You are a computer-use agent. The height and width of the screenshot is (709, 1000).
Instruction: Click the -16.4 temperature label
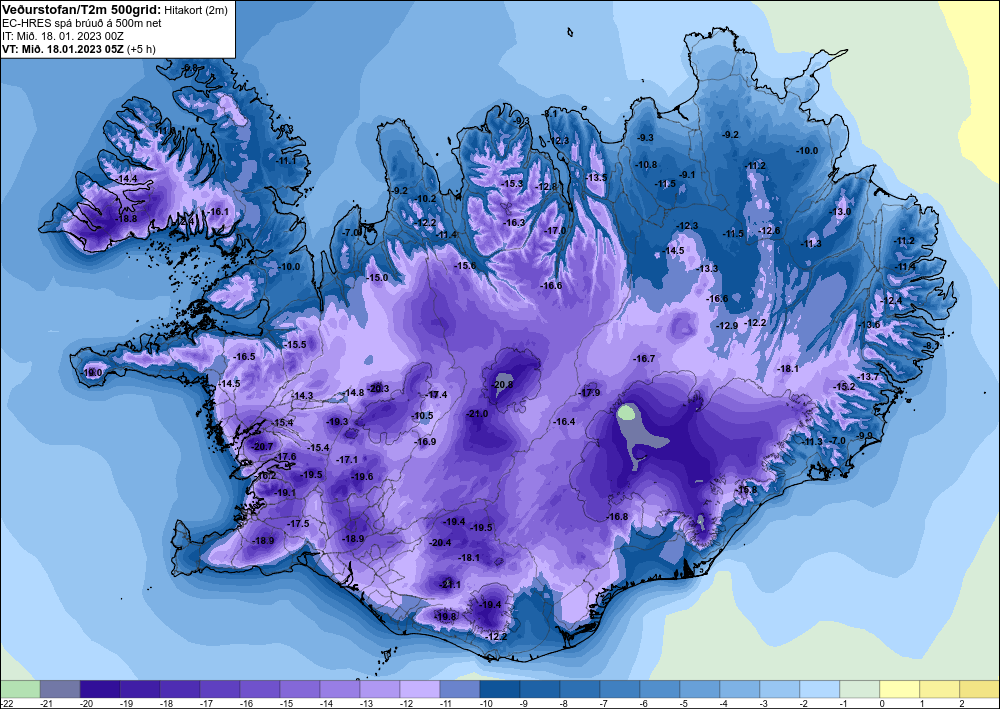coord(564,422)
